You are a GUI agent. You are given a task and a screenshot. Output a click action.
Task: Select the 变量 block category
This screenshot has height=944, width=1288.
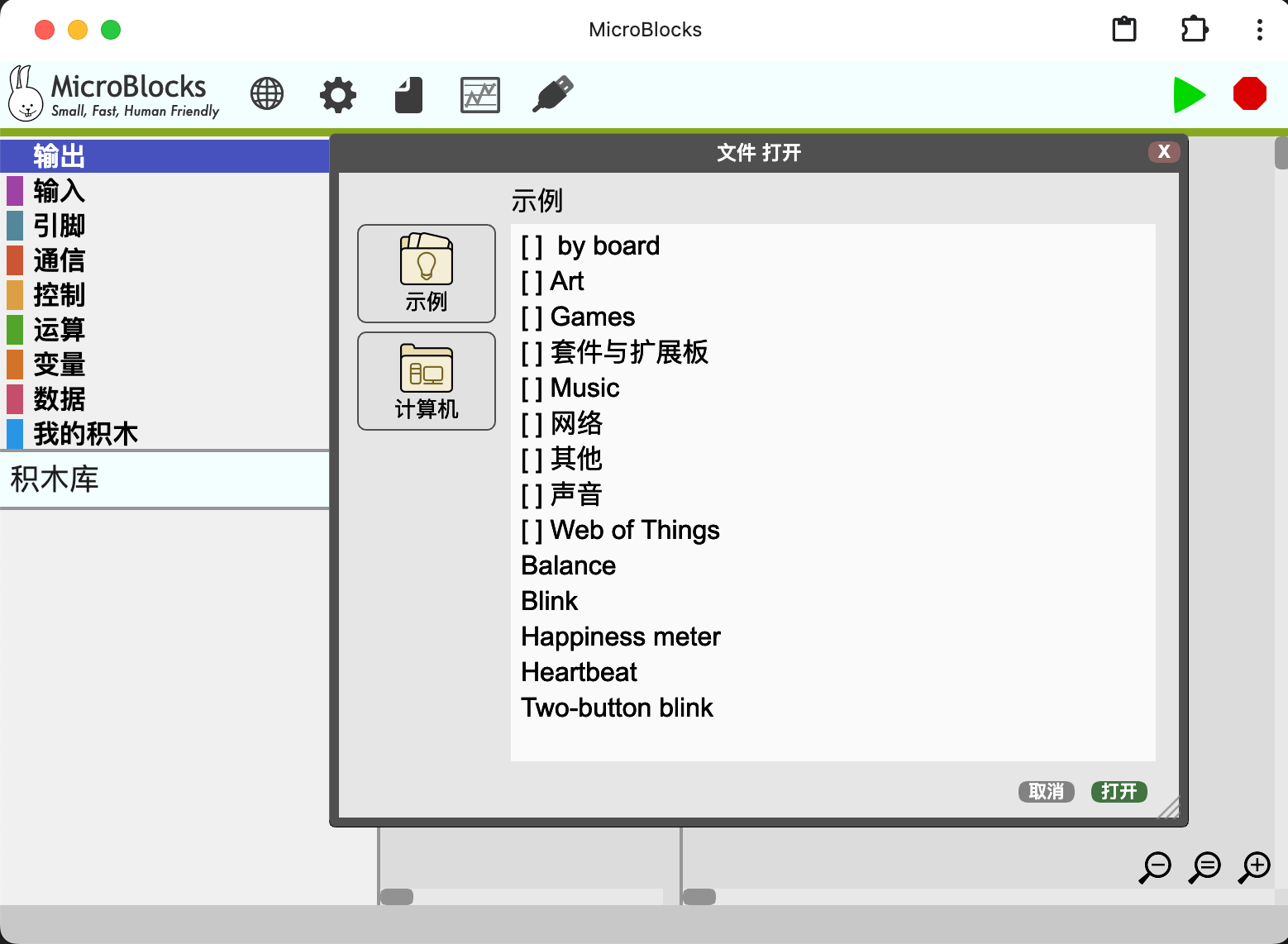(165, 365)
